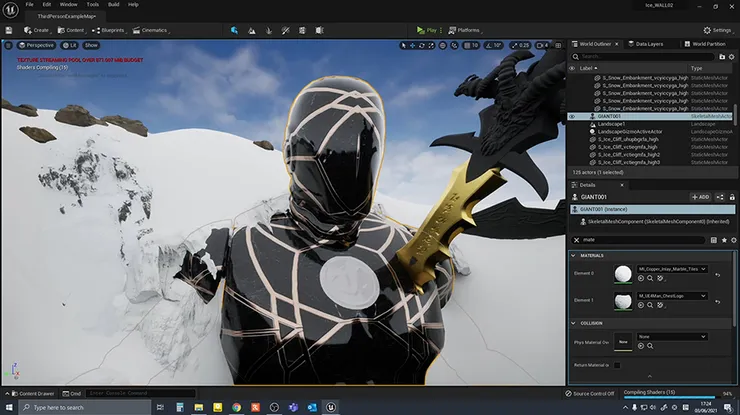Viewport: 740px width, 415px height.
Task: Check the Return Material checkbox
Action: (617, 365)
